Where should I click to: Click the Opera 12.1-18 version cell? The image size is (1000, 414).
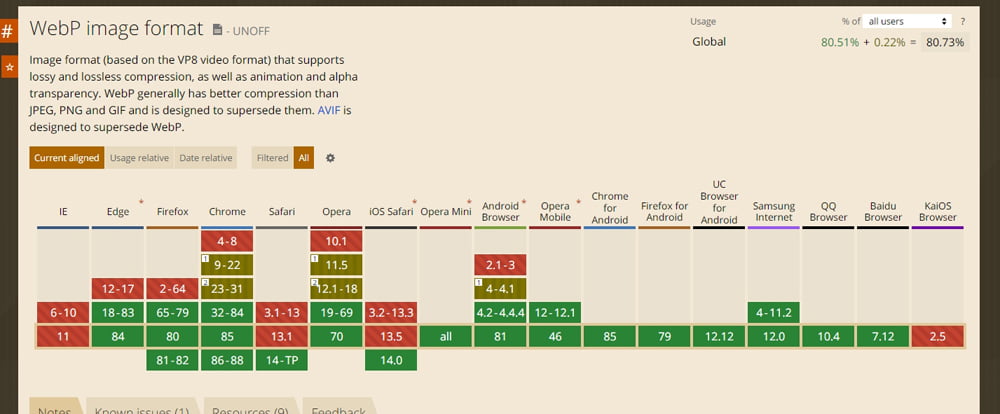[336, 288]
